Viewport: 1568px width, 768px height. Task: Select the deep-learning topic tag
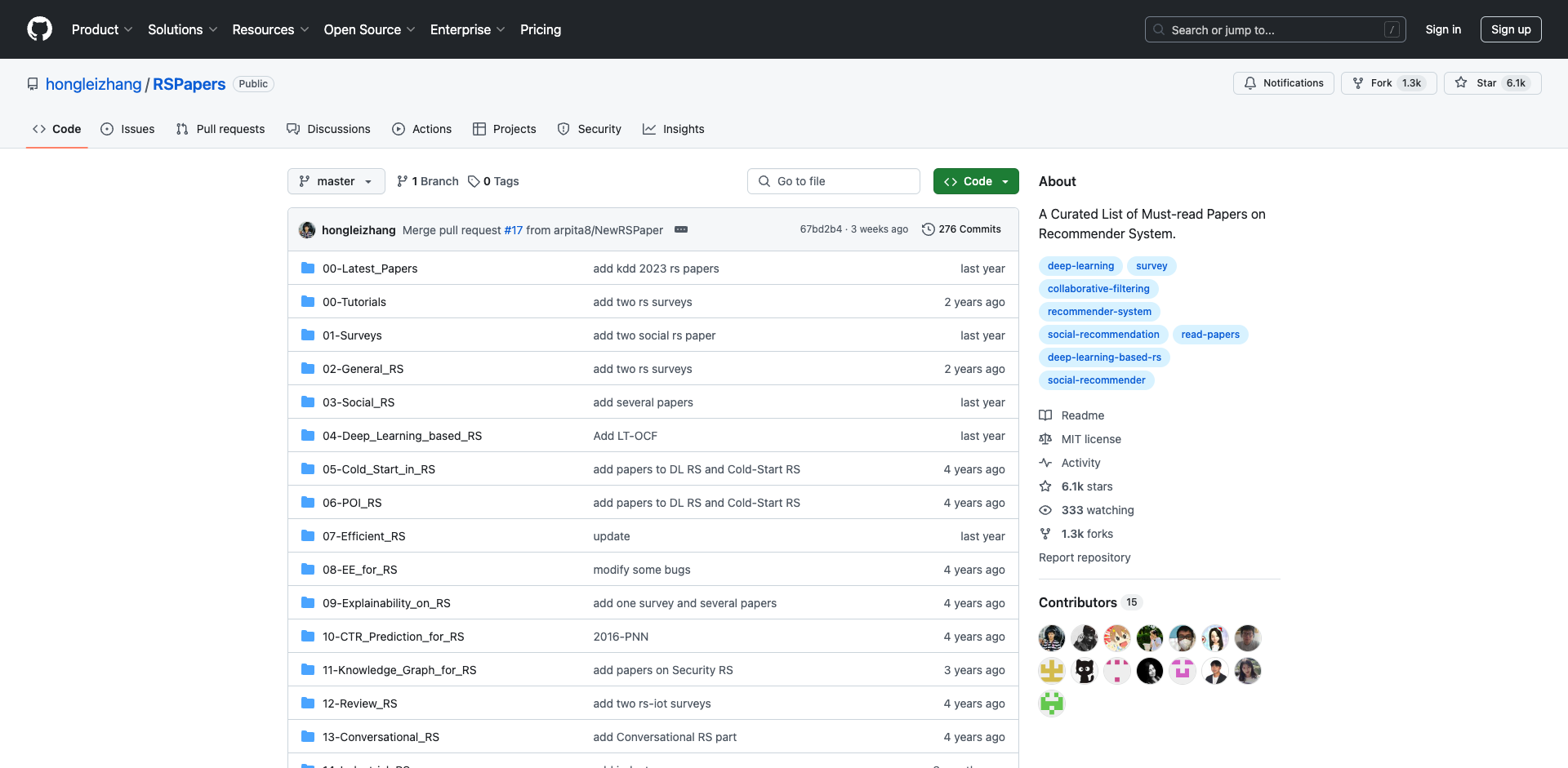coord(1080,266)
